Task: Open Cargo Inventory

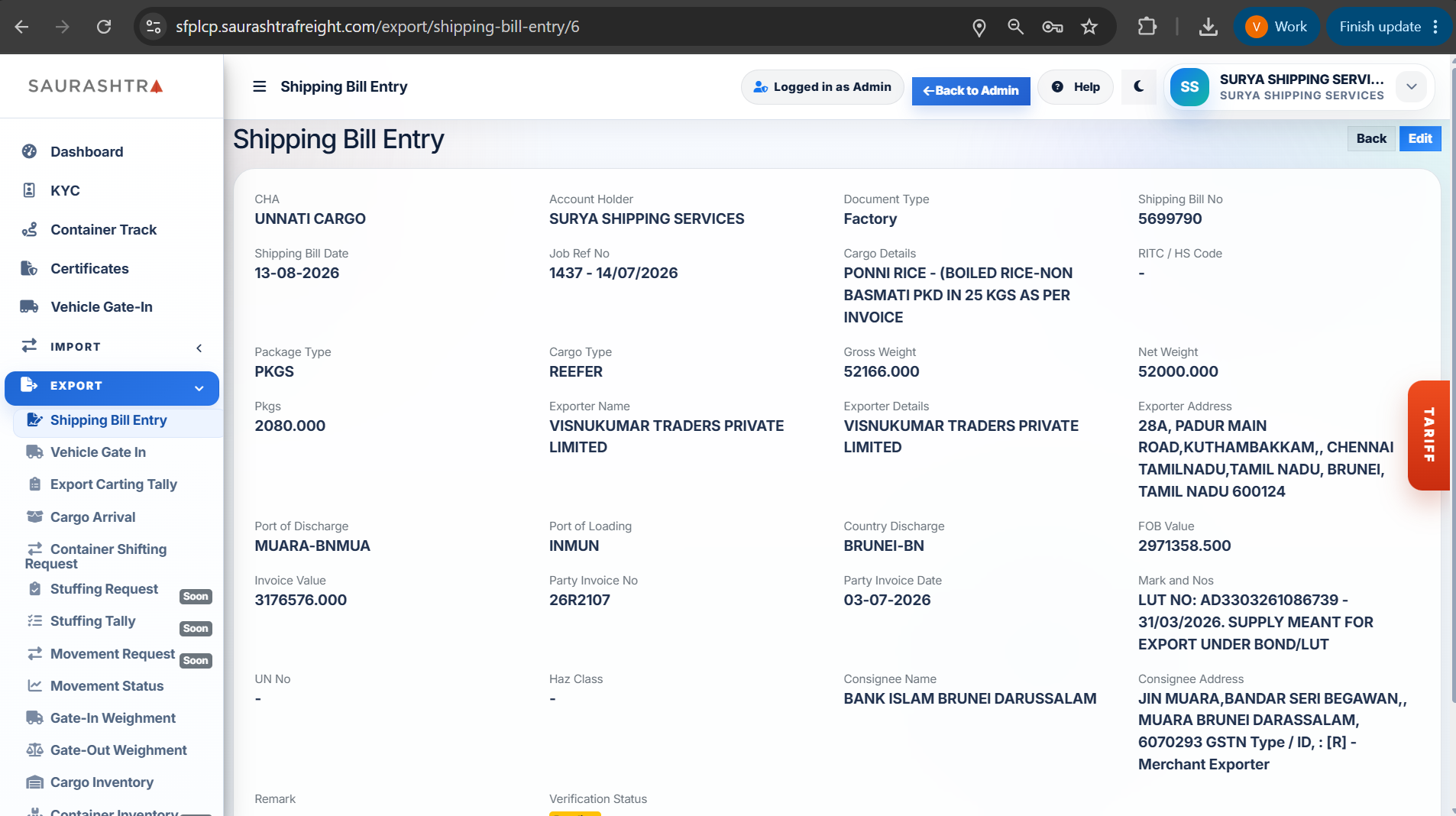Action: coord(102,782)
